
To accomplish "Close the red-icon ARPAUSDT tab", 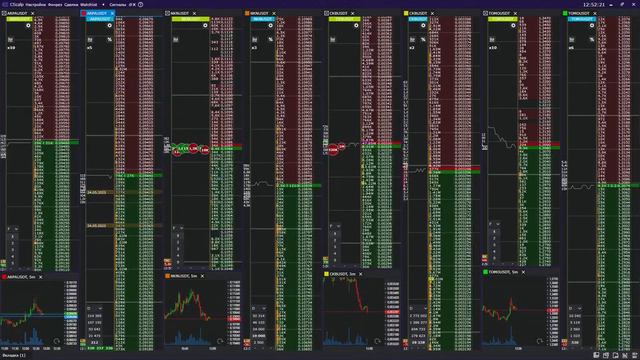I will point(112,13).
